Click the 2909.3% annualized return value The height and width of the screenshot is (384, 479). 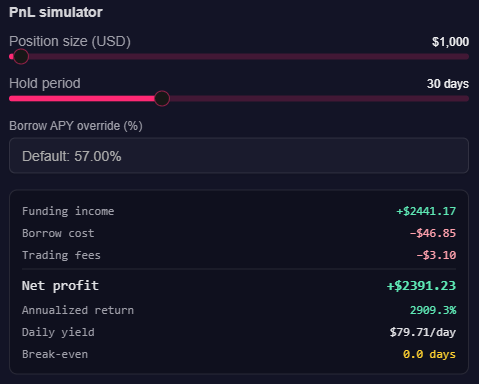pos(433,310)
